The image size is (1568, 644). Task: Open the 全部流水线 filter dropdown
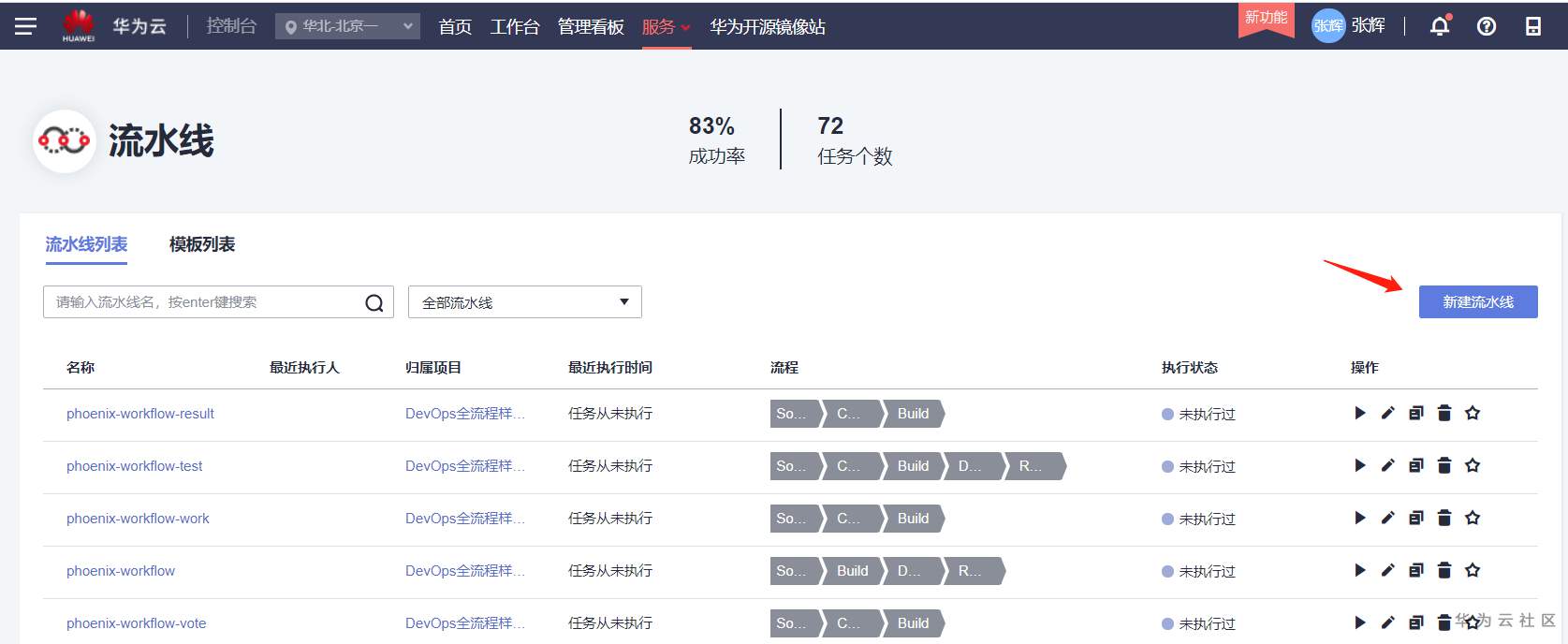524,302
